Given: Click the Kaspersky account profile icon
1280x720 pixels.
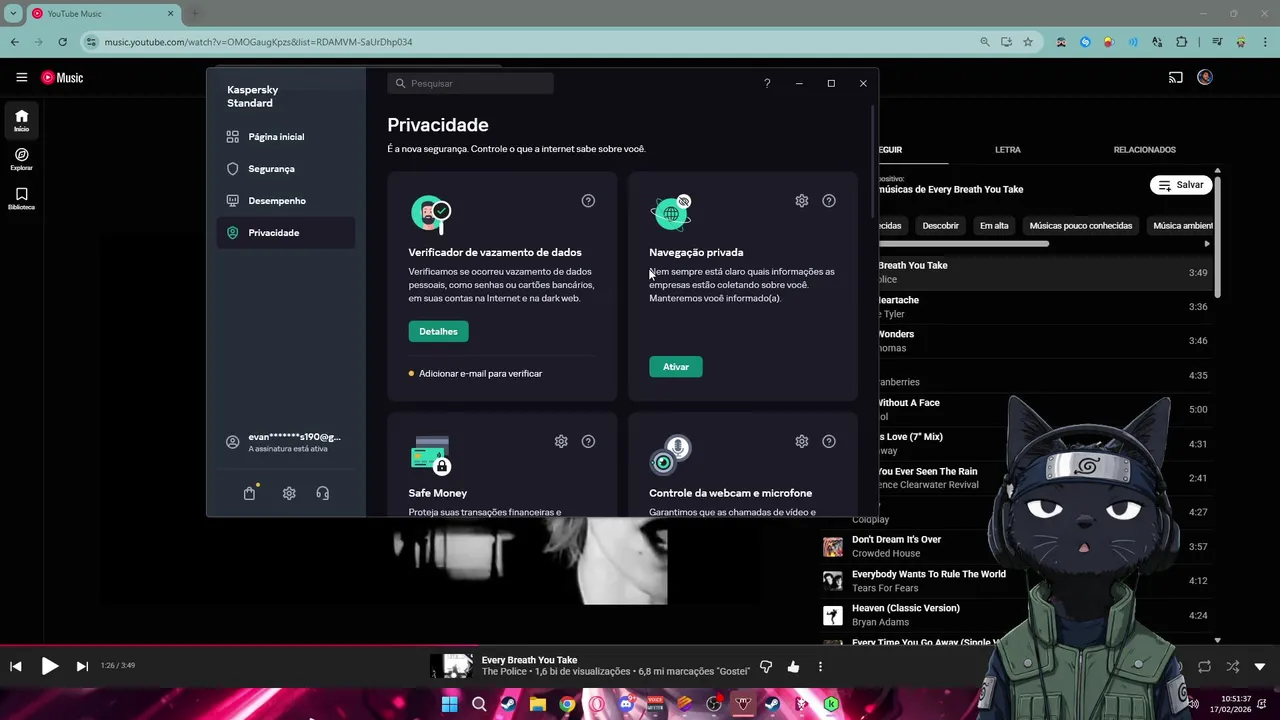Looking at the screenshot, I should [x=233, y=442].
